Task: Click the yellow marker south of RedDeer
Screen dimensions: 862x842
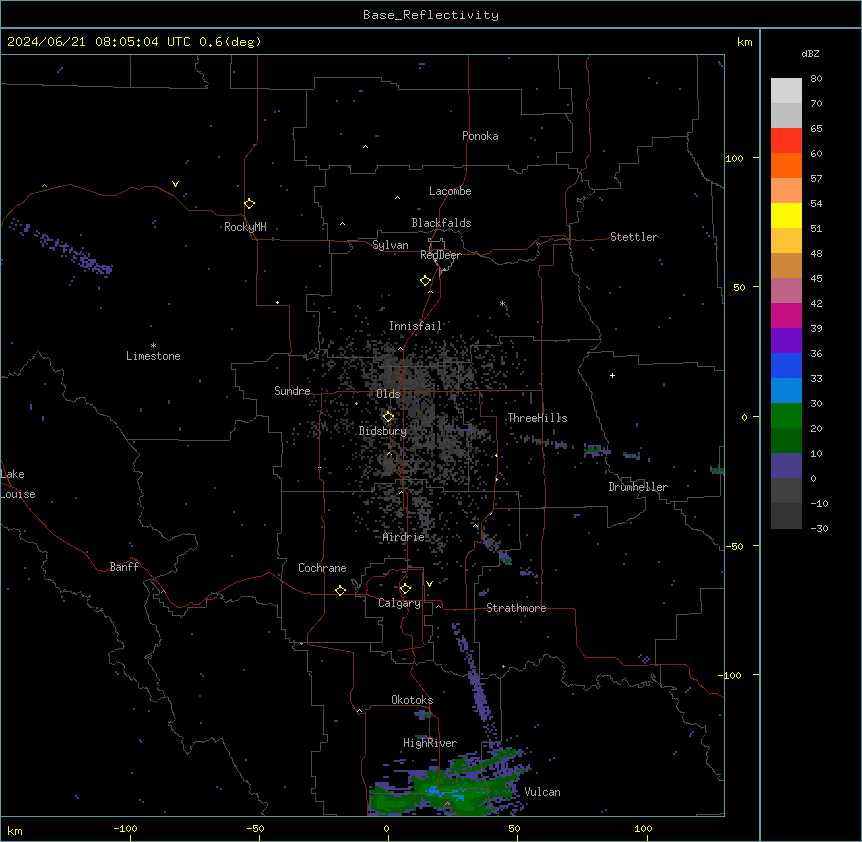Action: [426, 281]
